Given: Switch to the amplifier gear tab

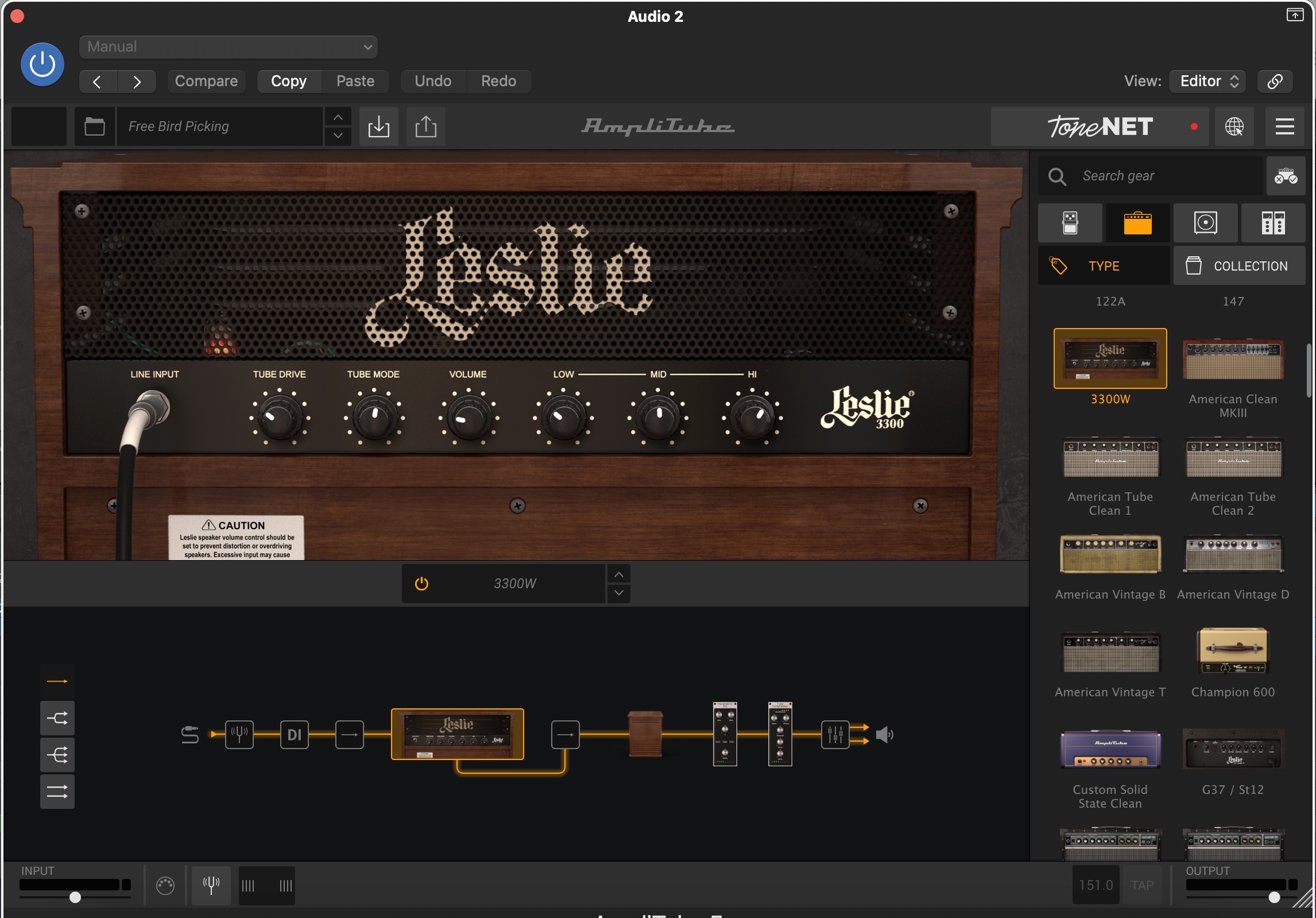Looking at the screenshot, I should (x=1137, y=223).
